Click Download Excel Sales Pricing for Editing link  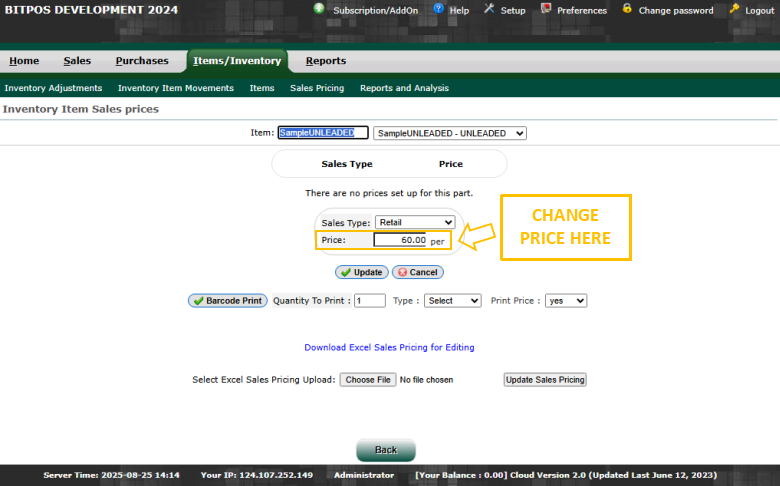click(x=389, y=347)
